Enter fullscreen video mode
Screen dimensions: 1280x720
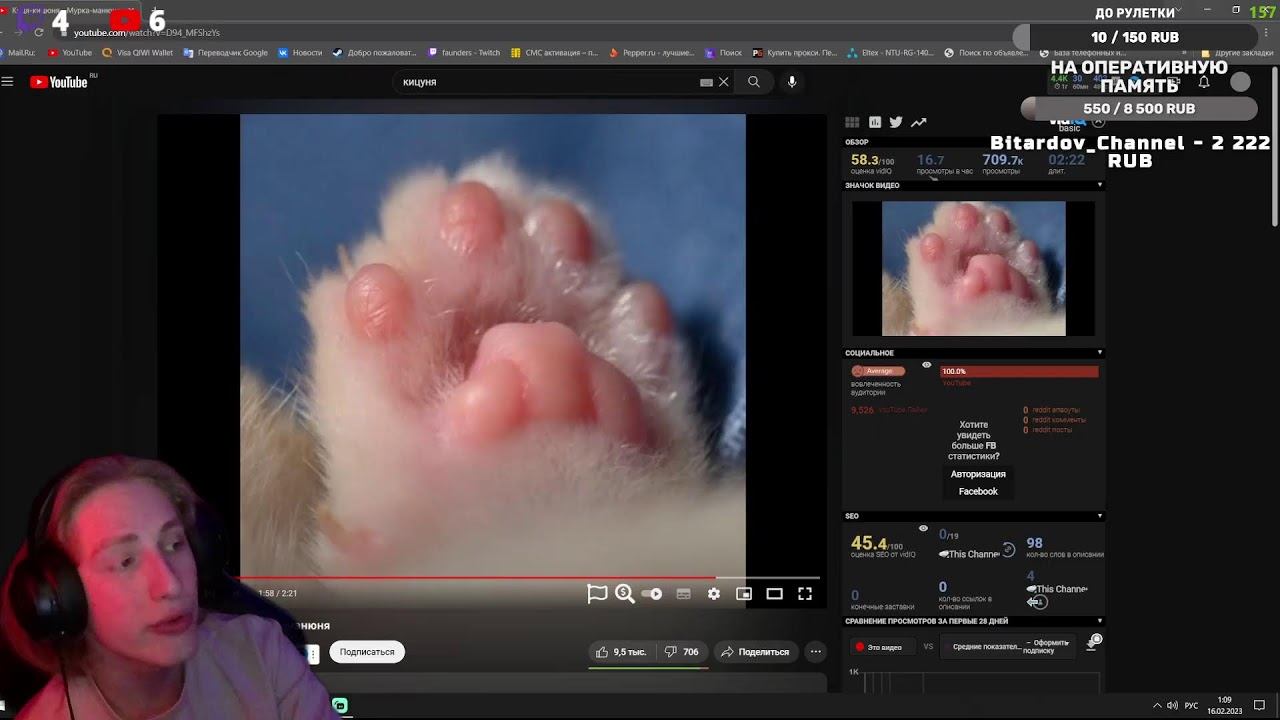(805, 594)
